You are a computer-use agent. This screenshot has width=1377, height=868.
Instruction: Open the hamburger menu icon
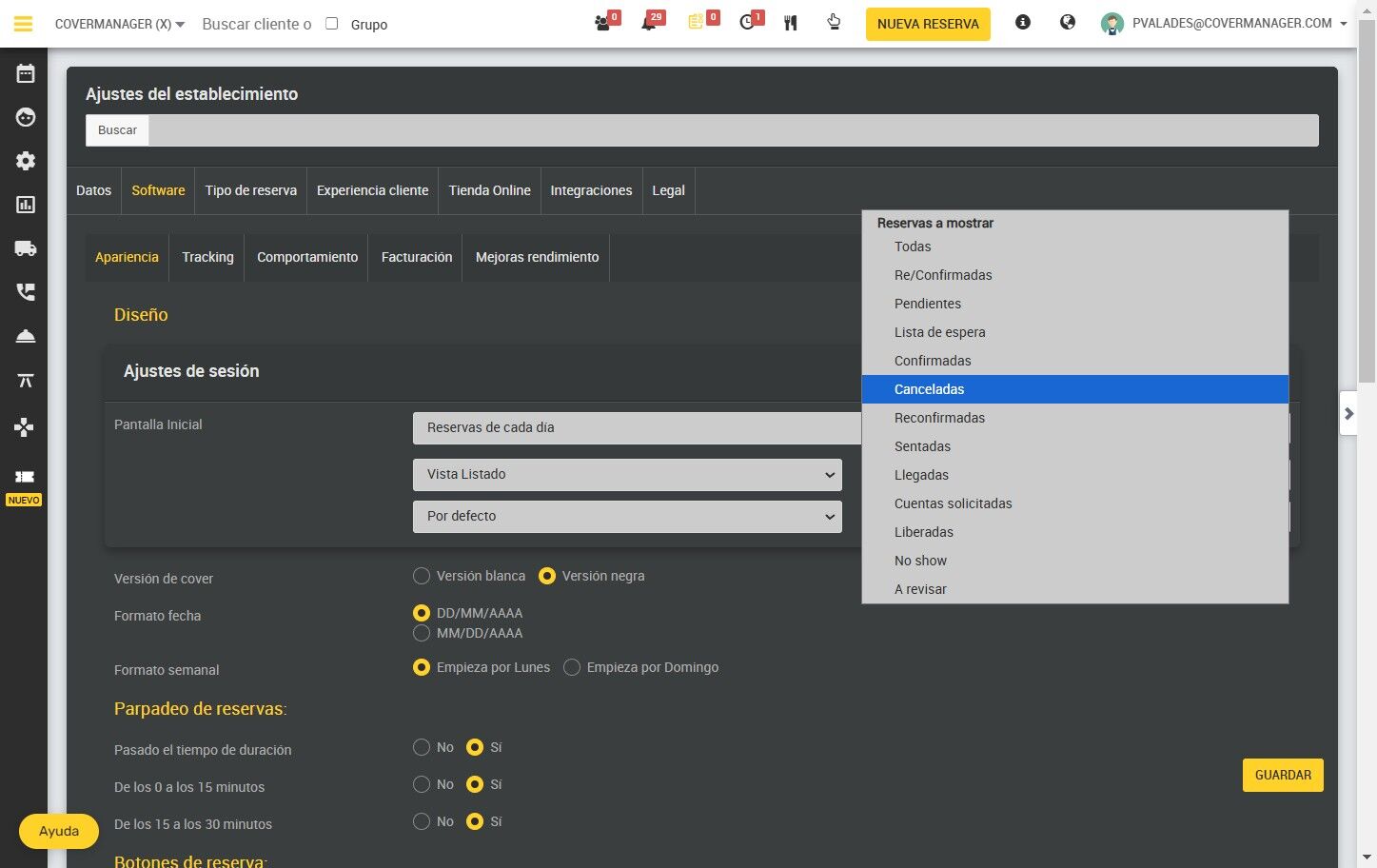(23, 24)
